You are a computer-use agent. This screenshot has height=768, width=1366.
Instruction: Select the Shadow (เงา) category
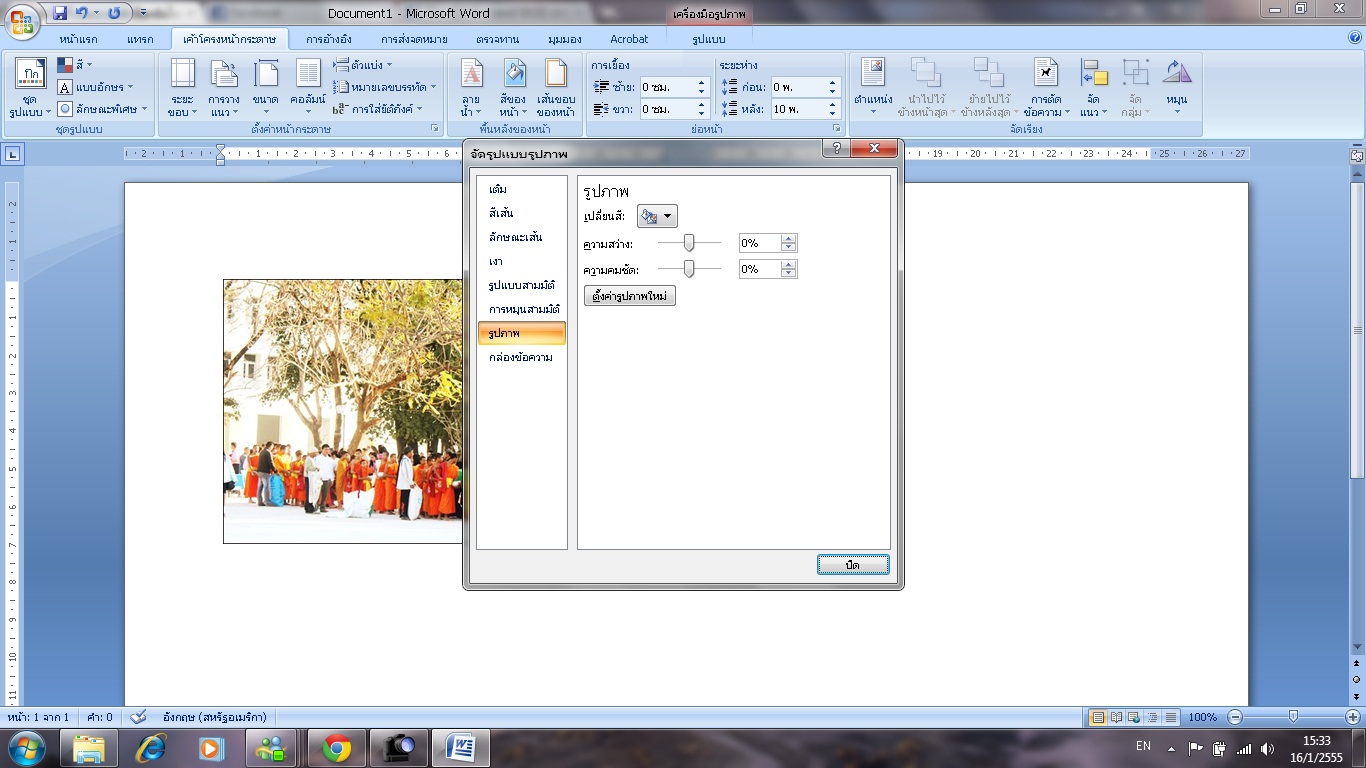pyautogui.click(x=522, y=261)
